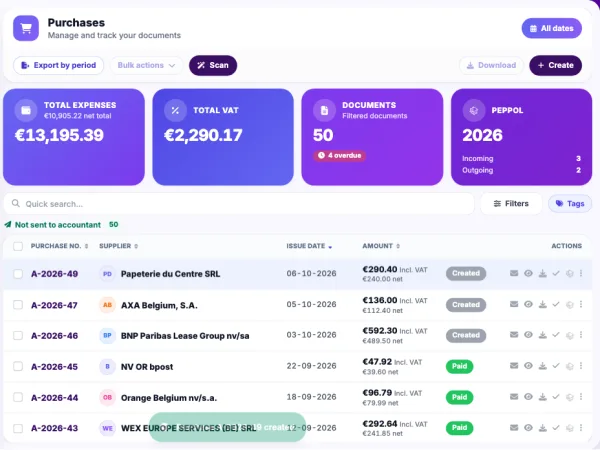Open purchase A-2026-49
The width and height of the screenshot is (600, 450).
[54, 274]
